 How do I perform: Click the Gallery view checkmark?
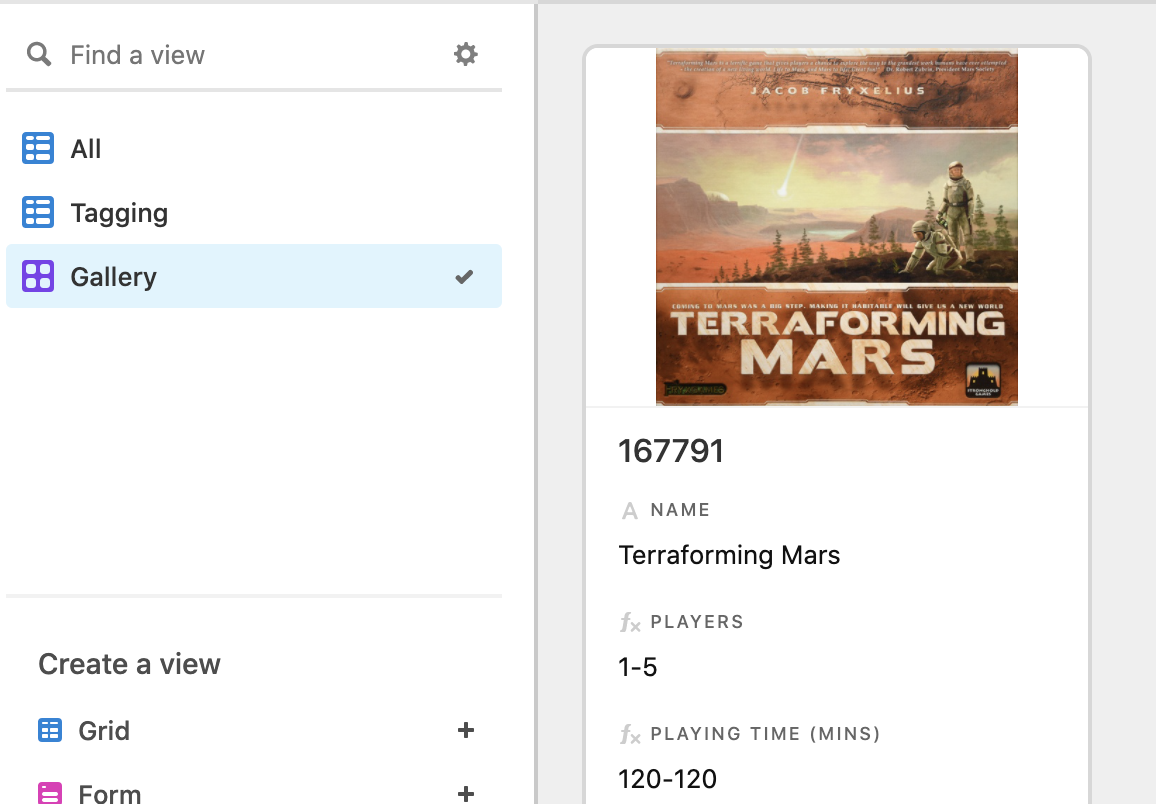click(x=464, y=277)
